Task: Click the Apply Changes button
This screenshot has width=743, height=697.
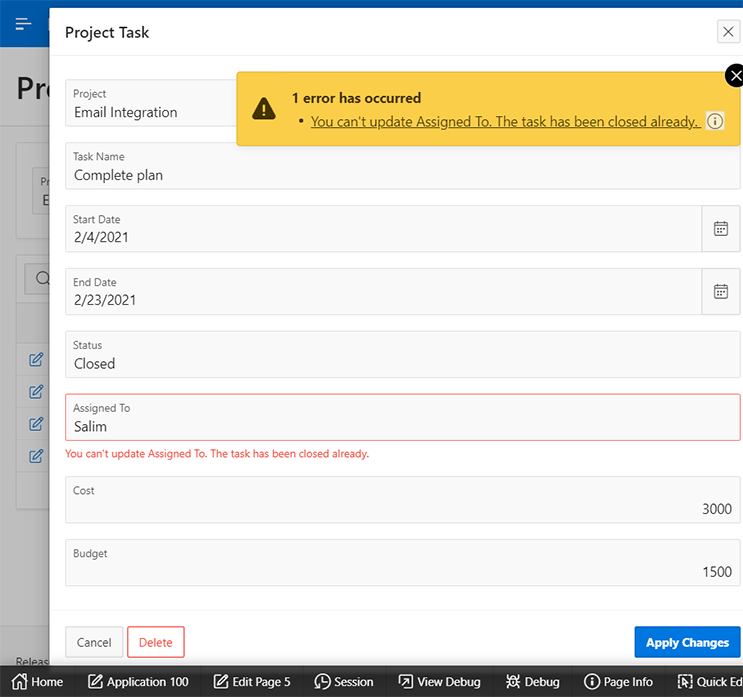Action: pyautogui.click(x=687, y=642)
